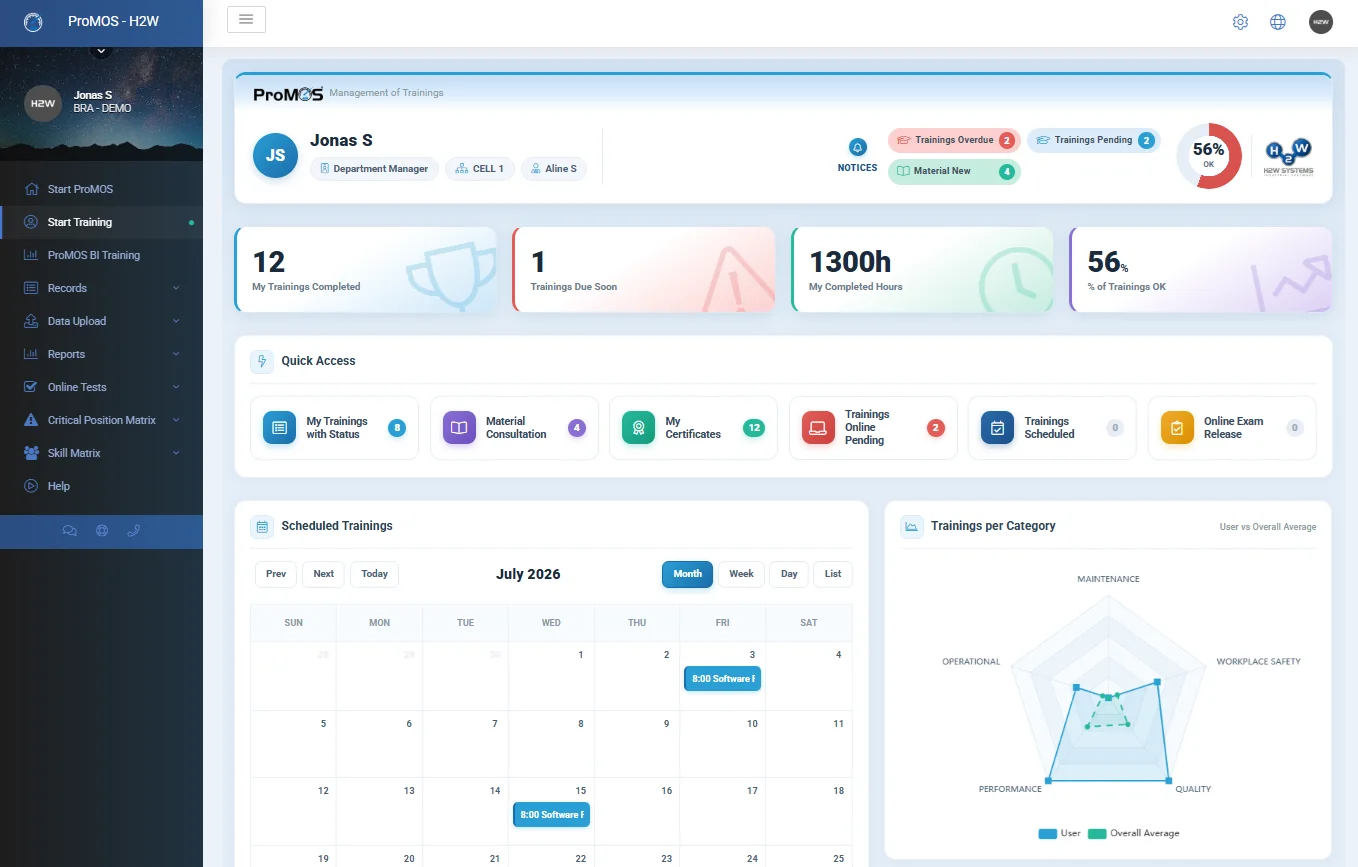Expand the Reports menu
The width and height of the screenshot is (1358, 867).
click(x=101, y=354)
